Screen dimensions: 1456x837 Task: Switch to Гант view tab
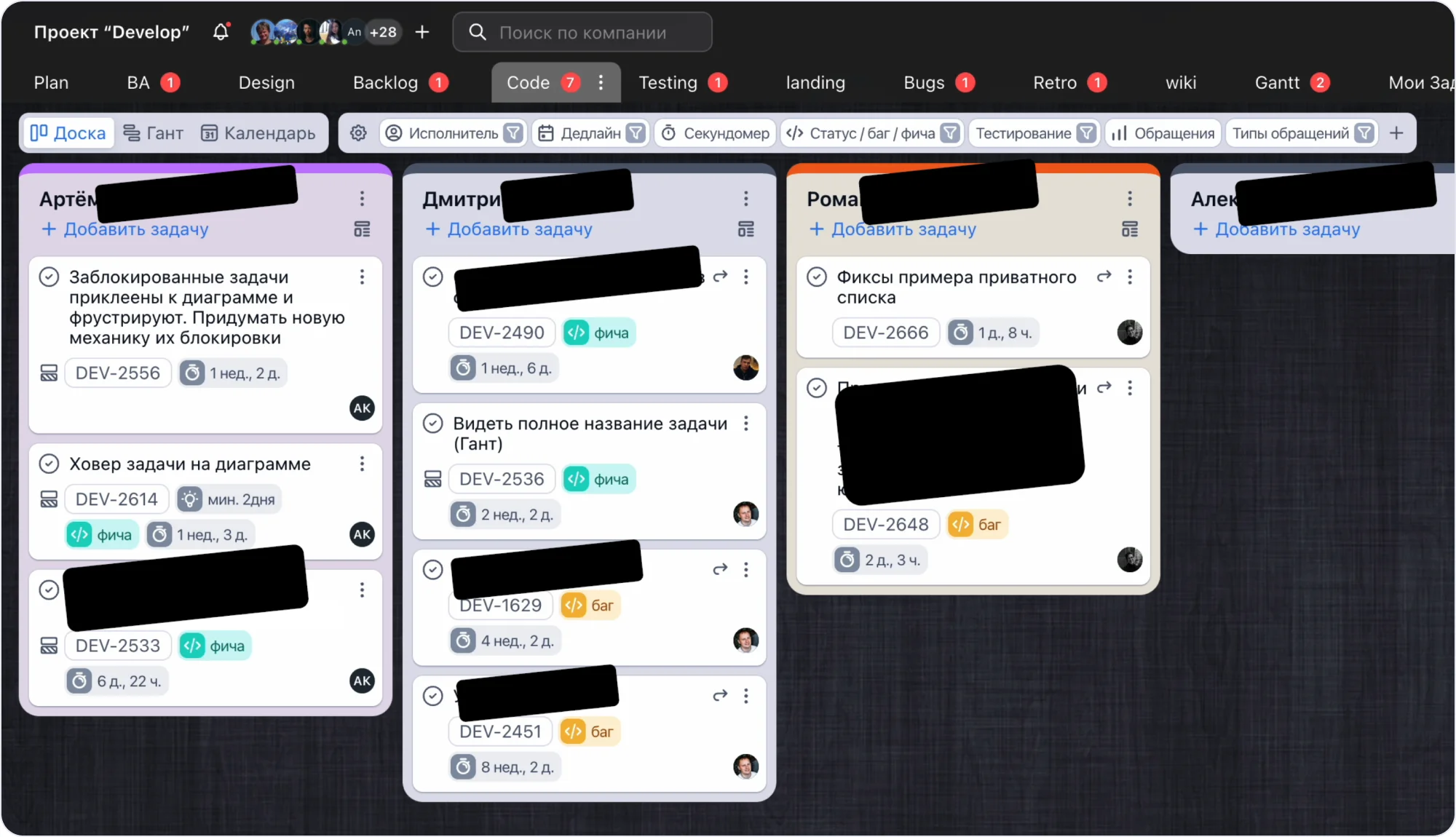pos(154,133)
